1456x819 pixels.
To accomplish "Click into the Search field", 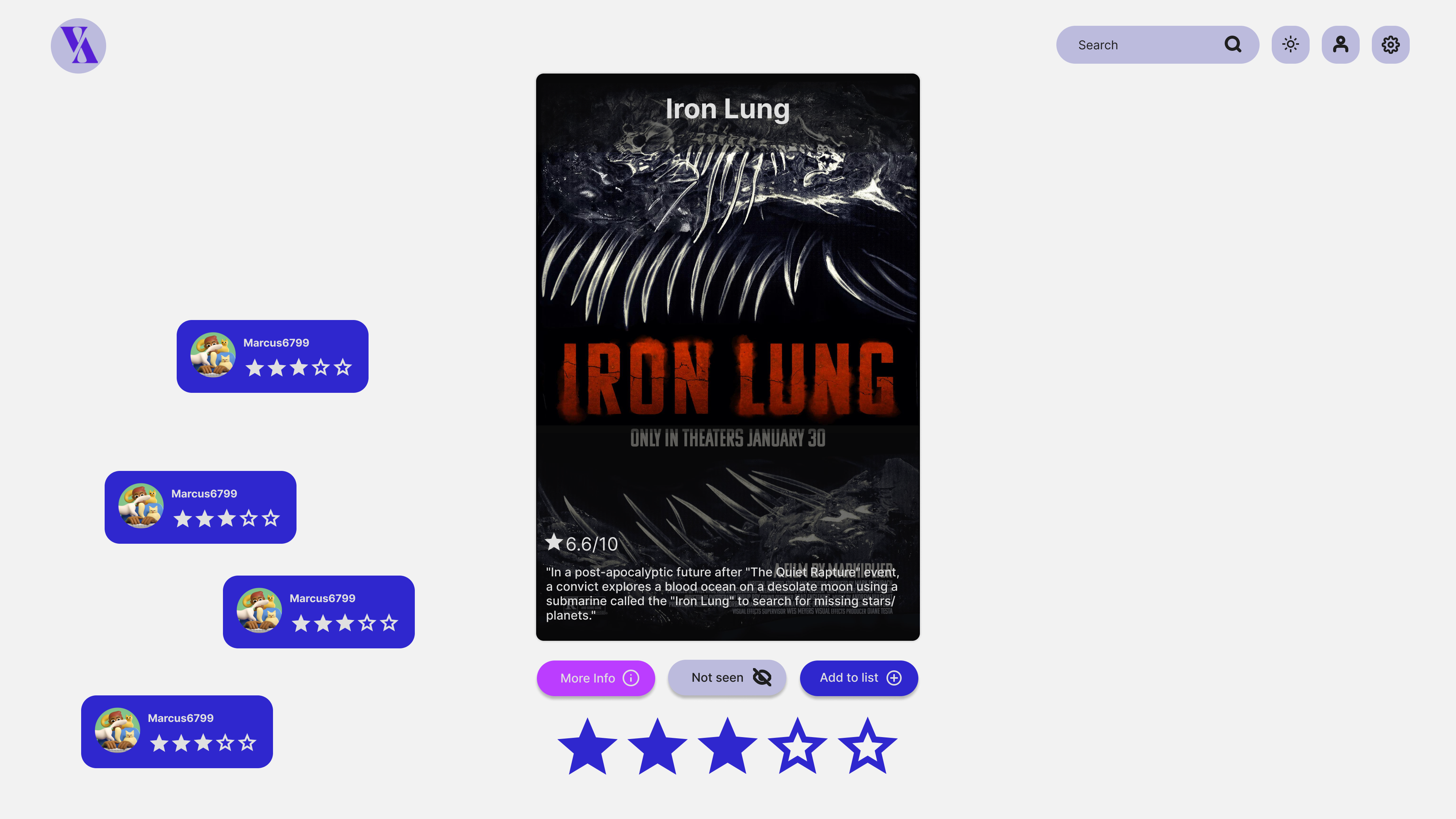I will click(1157, 44).
